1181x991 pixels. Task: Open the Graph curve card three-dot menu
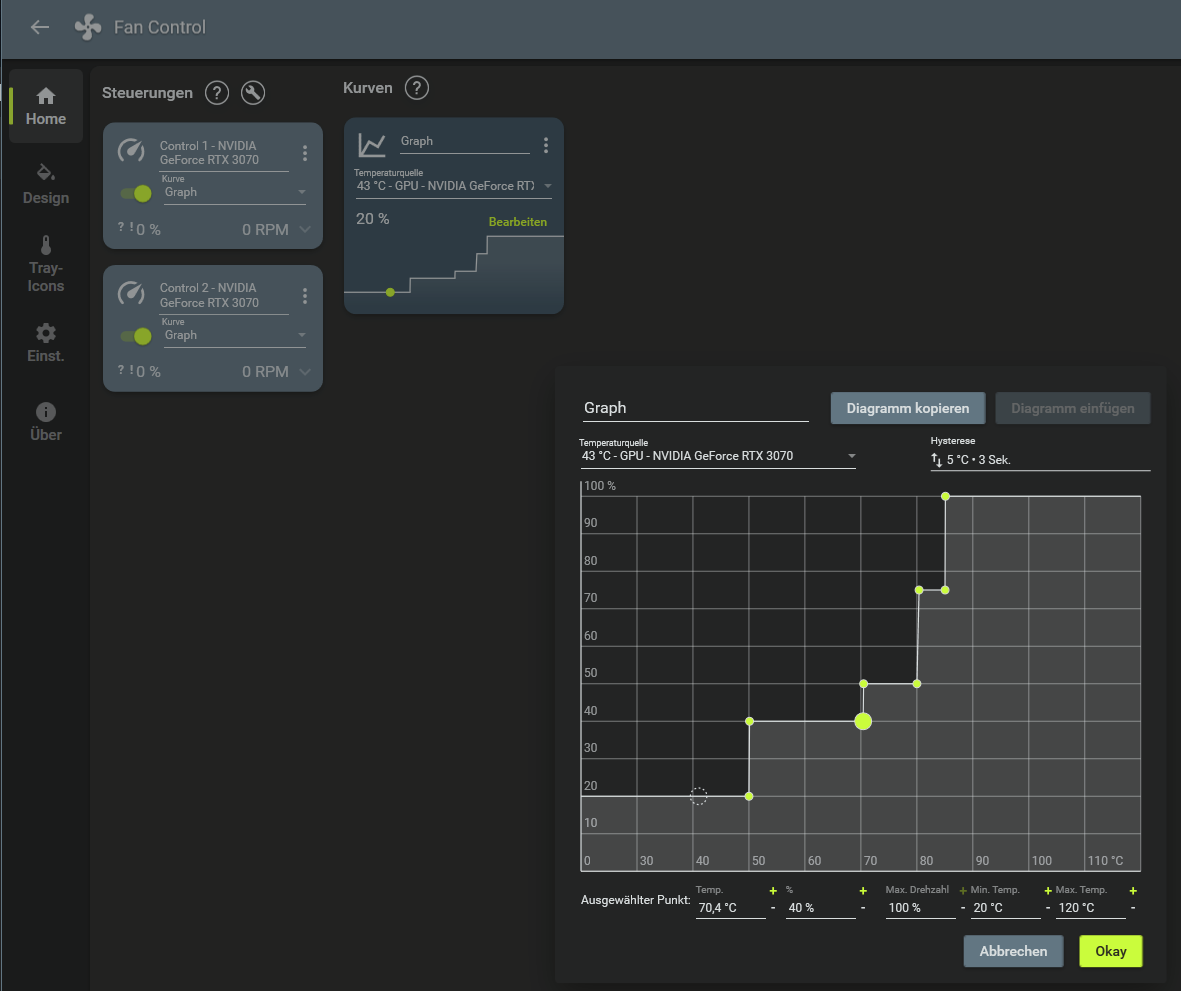[x=546, y=145]
